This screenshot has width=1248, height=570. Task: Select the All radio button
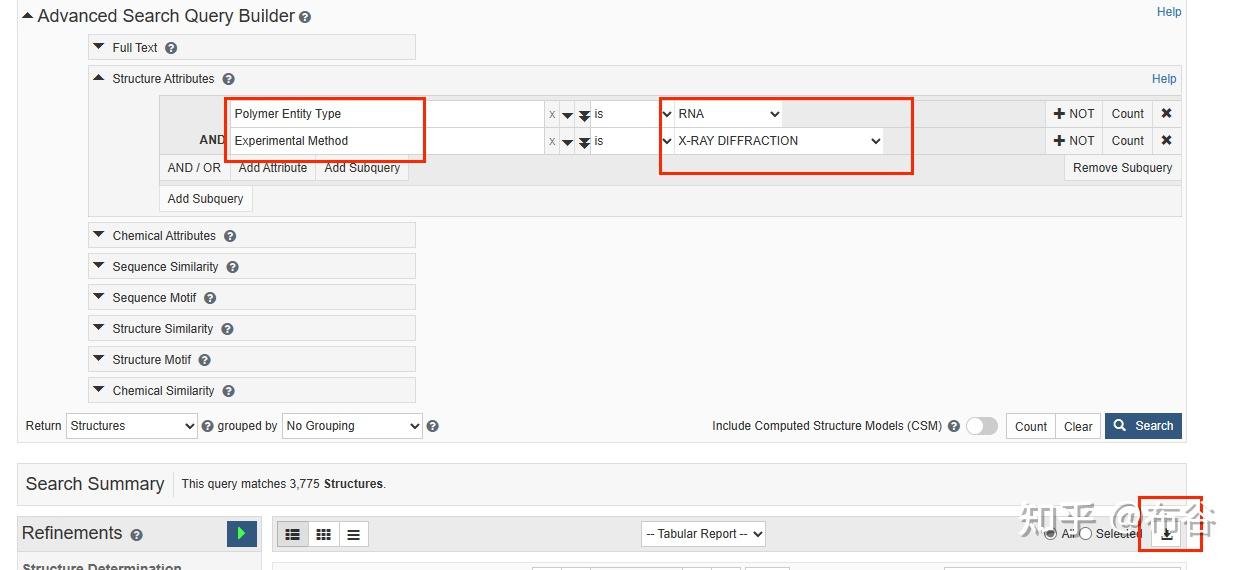coord(1050,534)
